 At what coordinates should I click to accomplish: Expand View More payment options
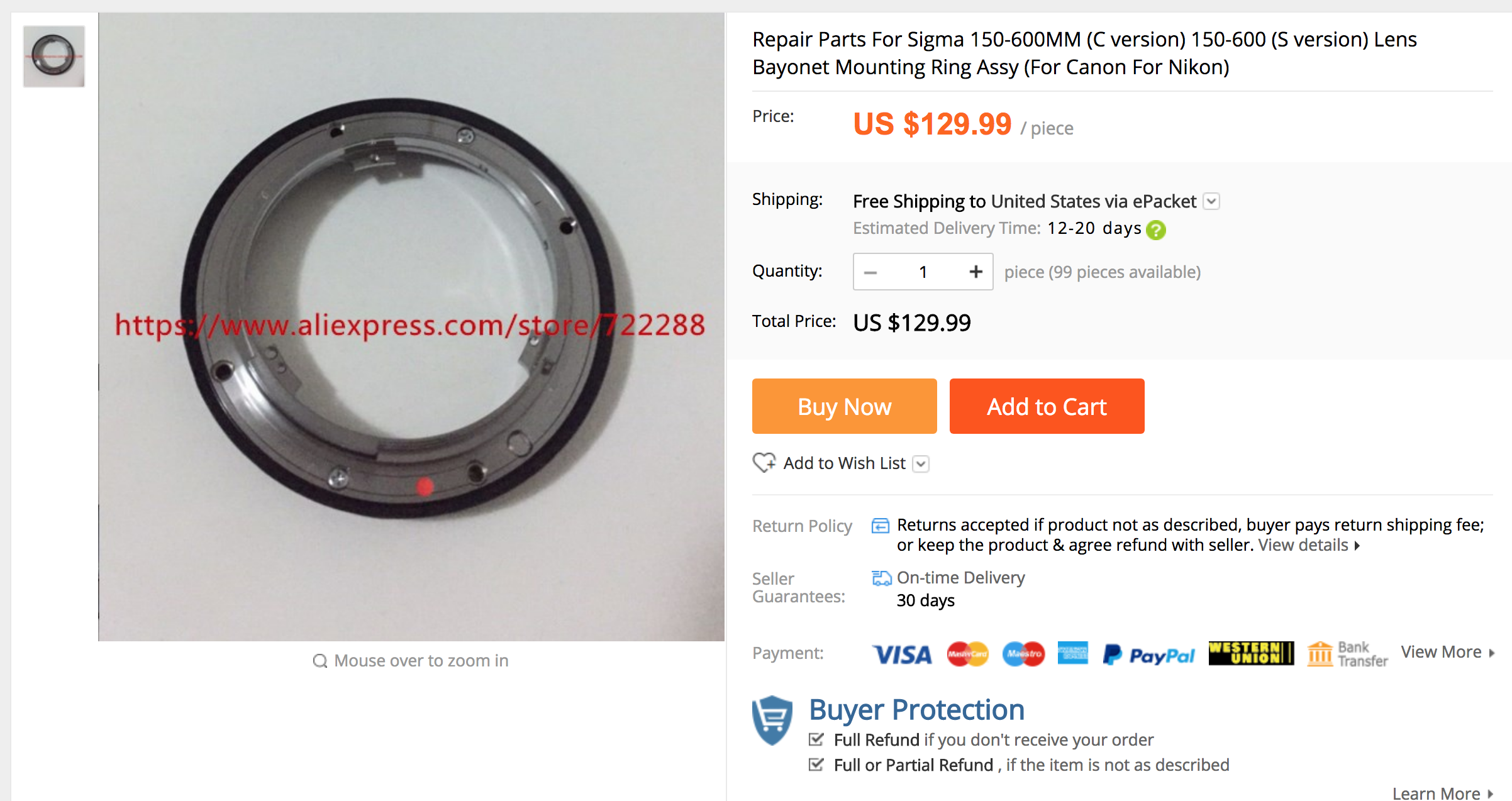click(1447, 652)
